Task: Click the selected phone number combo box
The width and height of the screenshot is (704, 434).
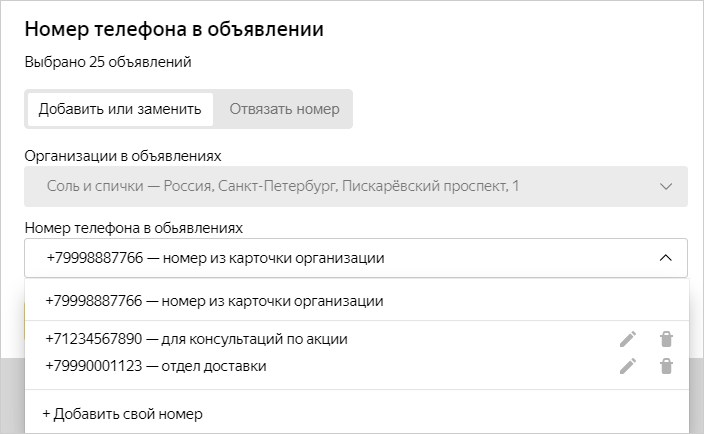Action: [x=340, y=258]
